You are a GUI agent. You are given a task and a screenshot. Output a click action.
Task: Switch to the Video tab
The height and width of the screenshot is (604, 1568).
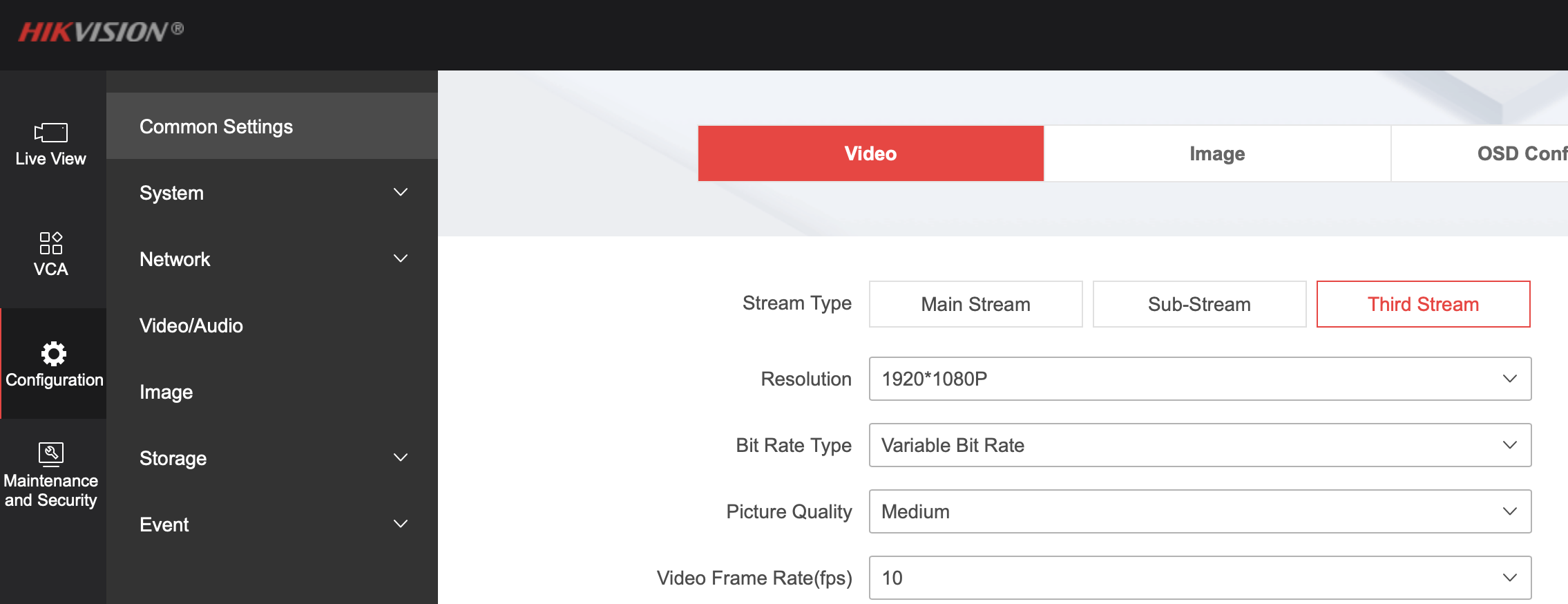(x=870, y=153)
